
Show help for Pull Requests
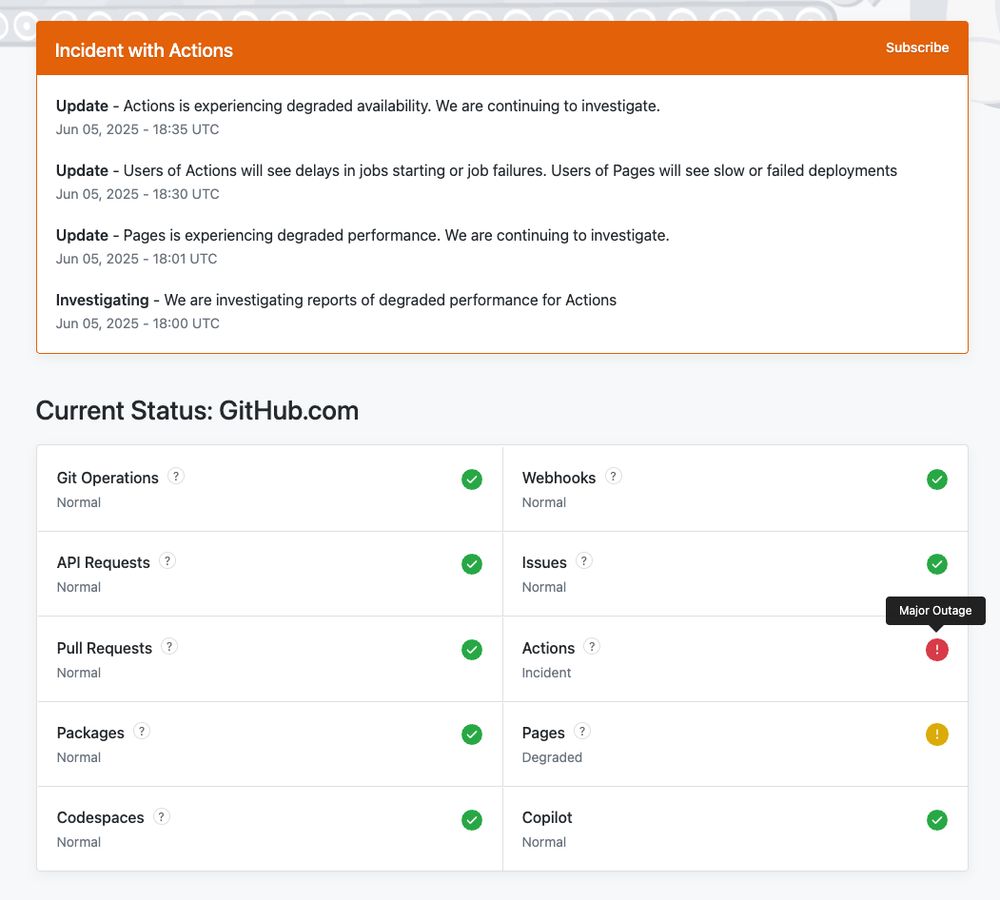click(x=169, y=646)
